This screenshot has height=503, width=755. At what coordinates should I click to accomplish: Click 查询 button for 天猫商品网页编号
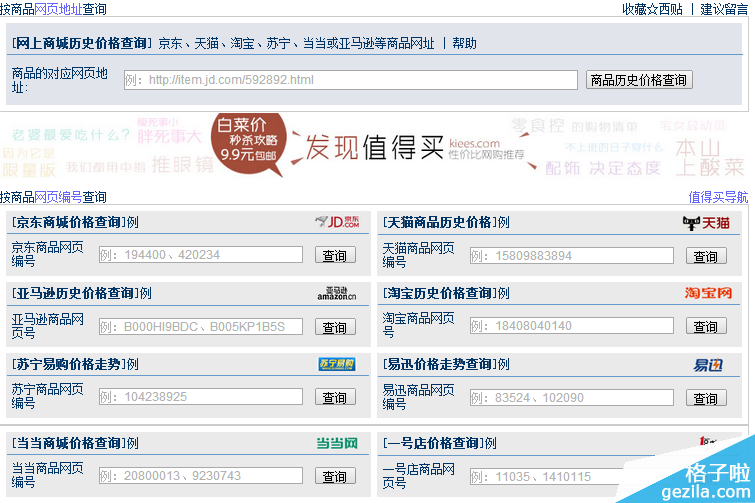tap(706, 256)
